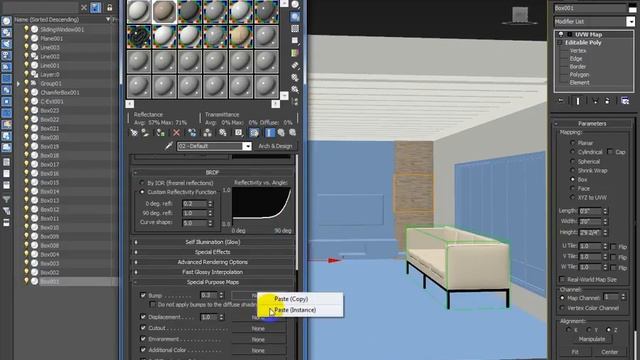Click Additional Color map None button

click(258, 350)
